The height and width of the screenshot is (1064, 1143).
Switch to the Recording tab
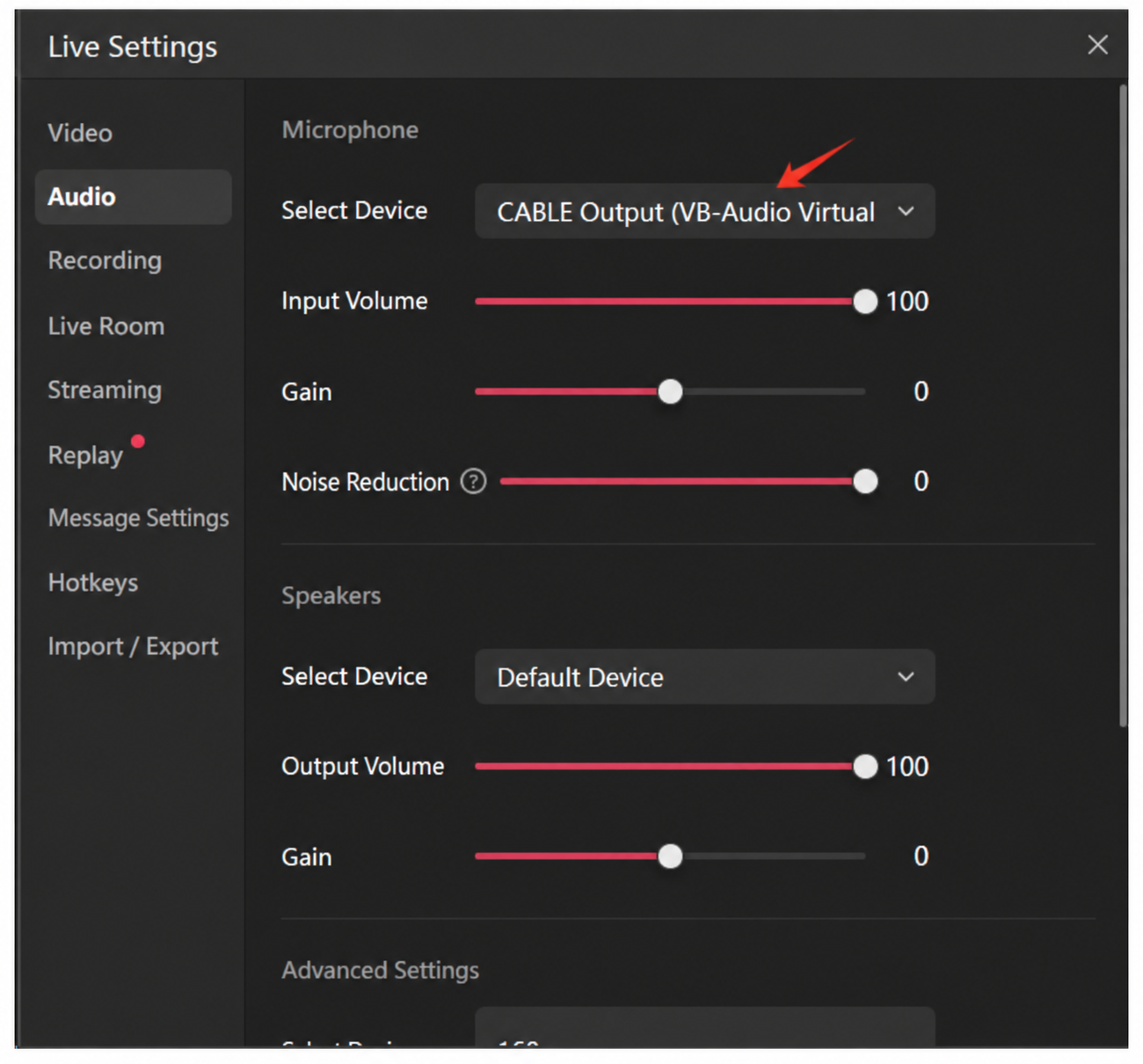[105, 261]
